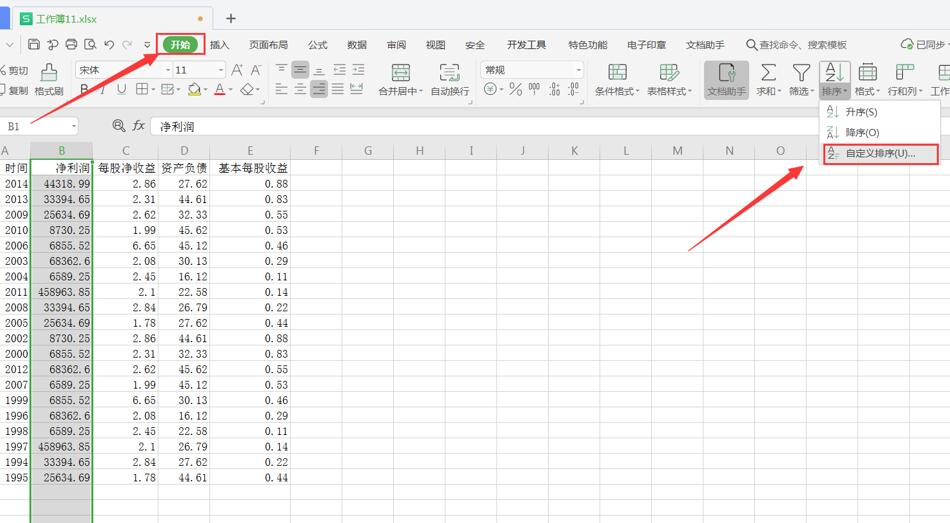Click the 表格样式 table style icon
950x523 pixels.
669,73
